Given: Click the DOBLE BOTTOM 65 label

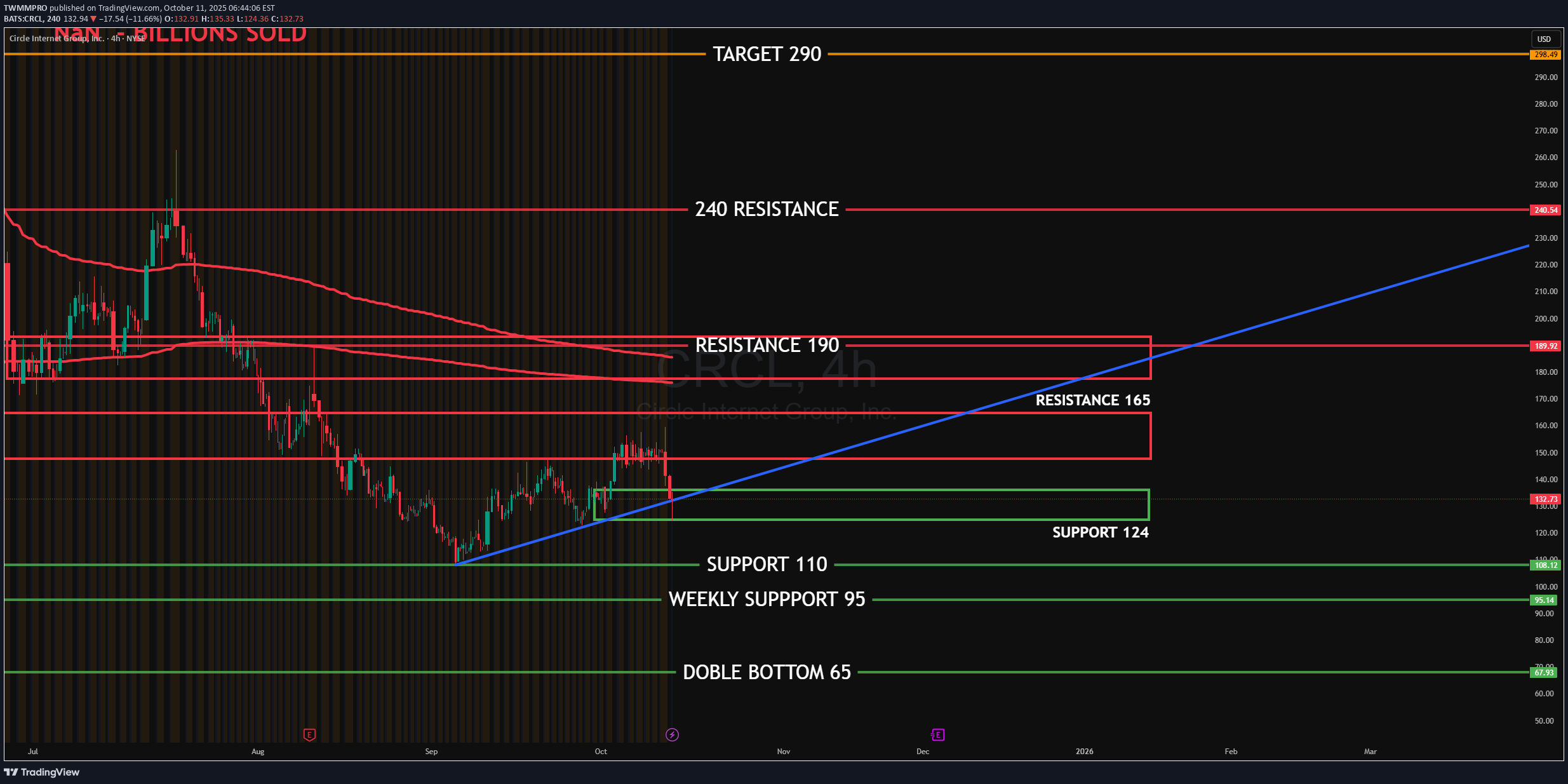Looking at the screenshot, I should click(767, 672).
